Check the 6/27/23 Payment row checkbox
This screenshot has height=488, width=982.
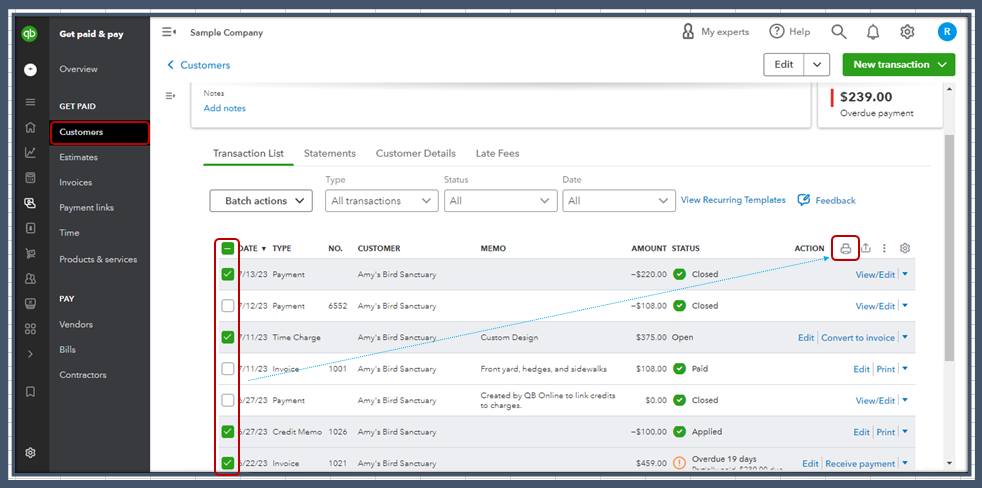[228, 400]
